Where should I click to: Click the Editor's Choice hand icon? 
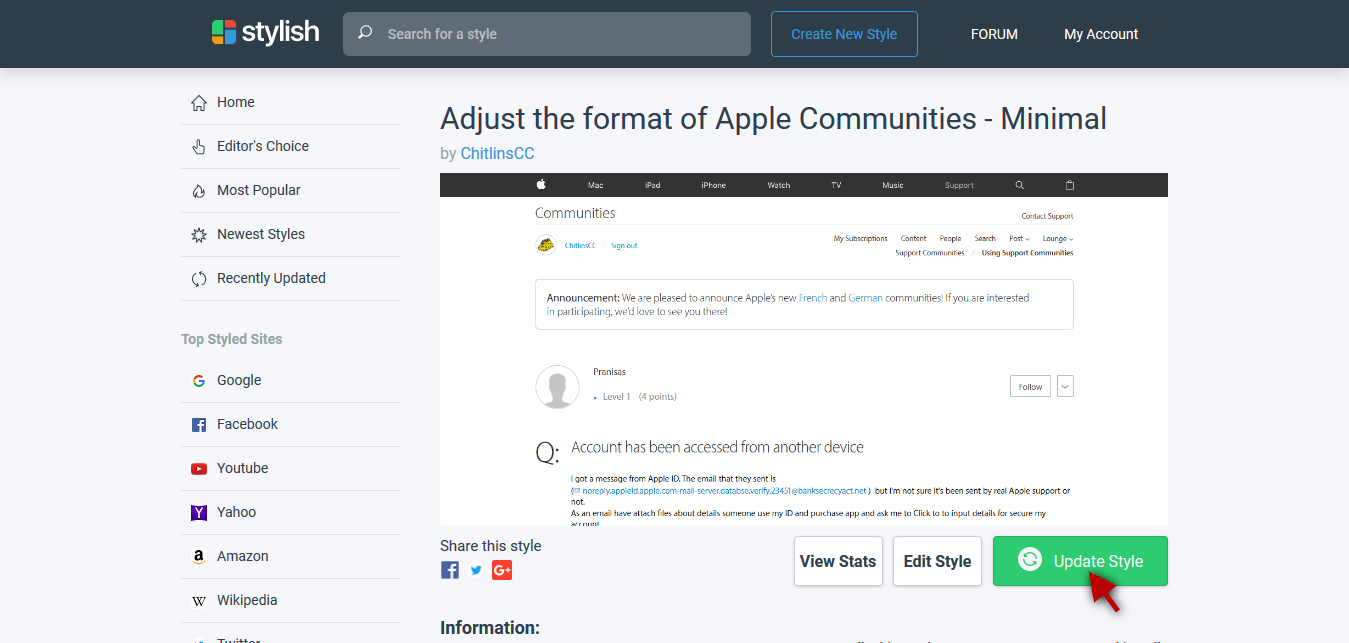199,146
